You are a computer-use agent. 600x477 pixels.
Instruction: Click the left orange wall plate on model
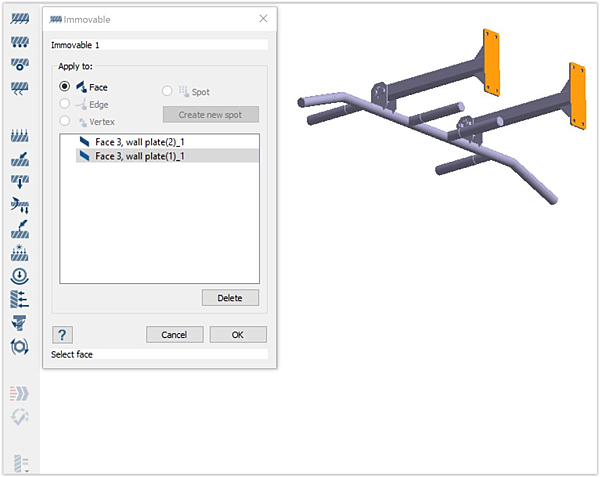(491, 62)
